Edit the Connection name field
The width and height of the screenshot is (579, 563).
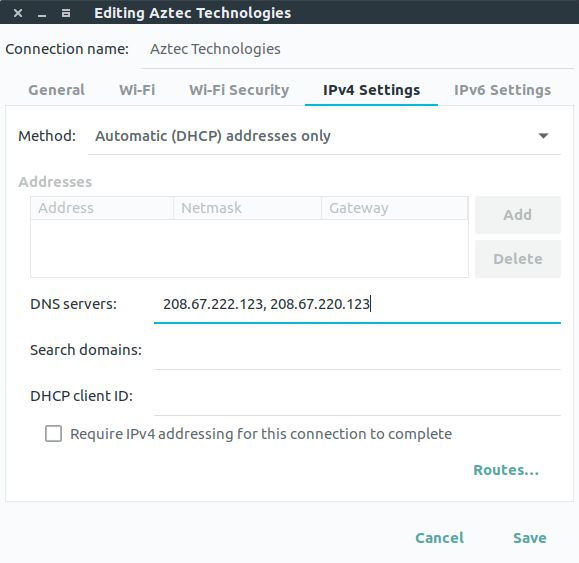click(357, 49)
